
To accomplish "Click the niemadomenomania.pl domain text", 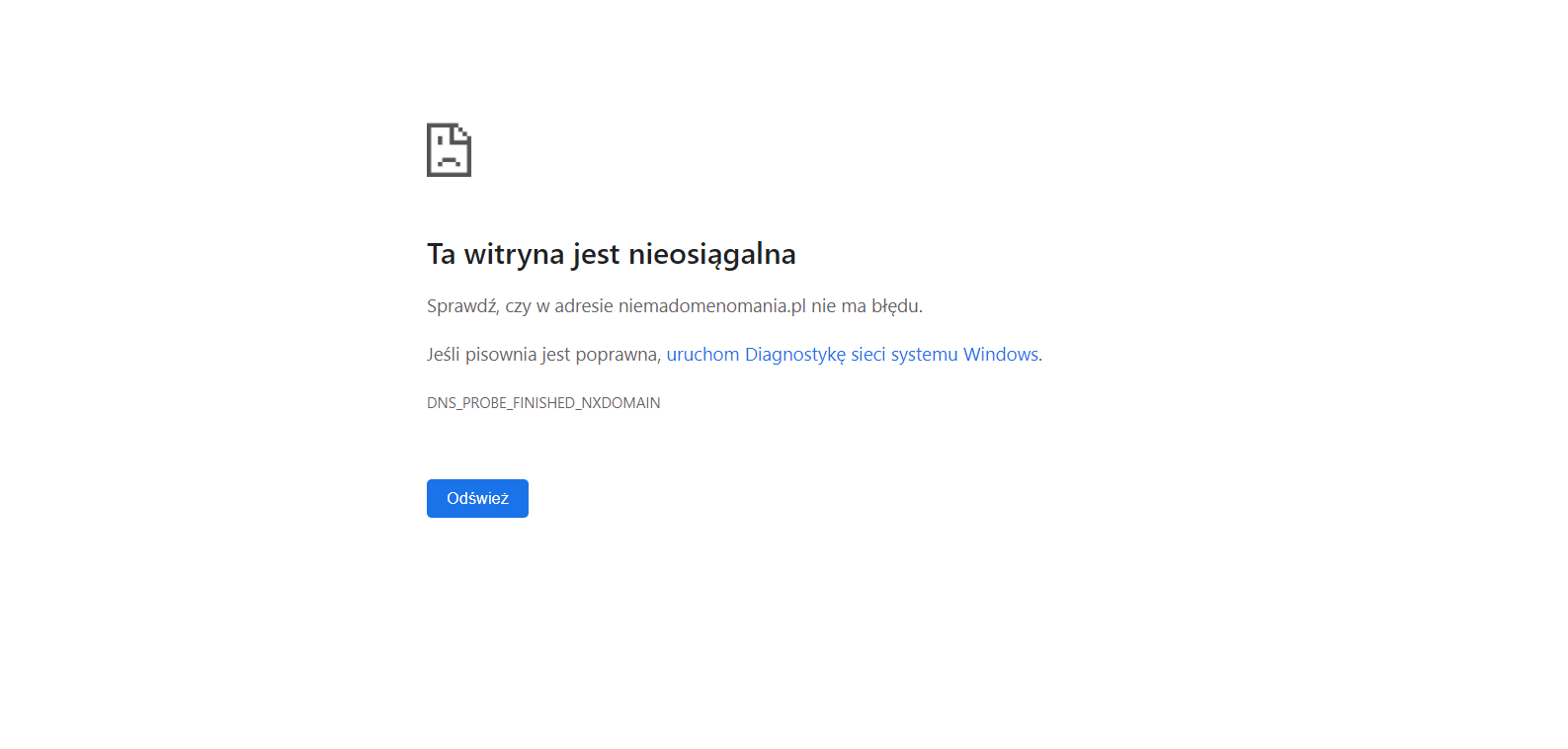I will click(x=711, y=306).
